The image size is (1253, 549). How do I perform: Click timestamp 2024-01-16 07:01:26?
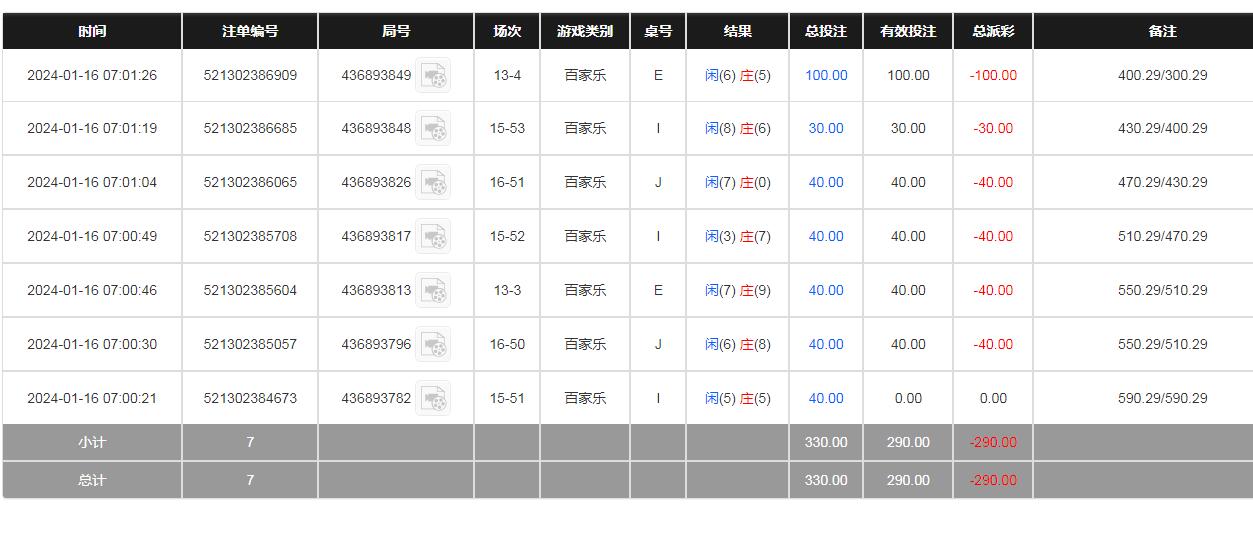92,75
